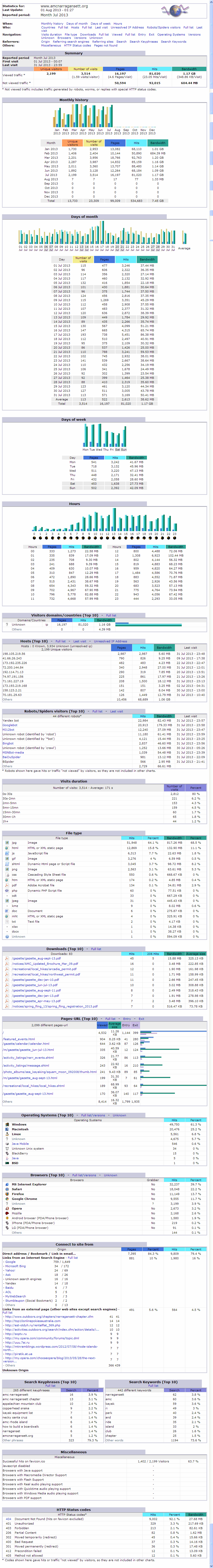The height and width of the screenshot is (1568, 213).
Task: Open Search Keyphrases from Referrers navigation
Action: [x=144, y=42]
